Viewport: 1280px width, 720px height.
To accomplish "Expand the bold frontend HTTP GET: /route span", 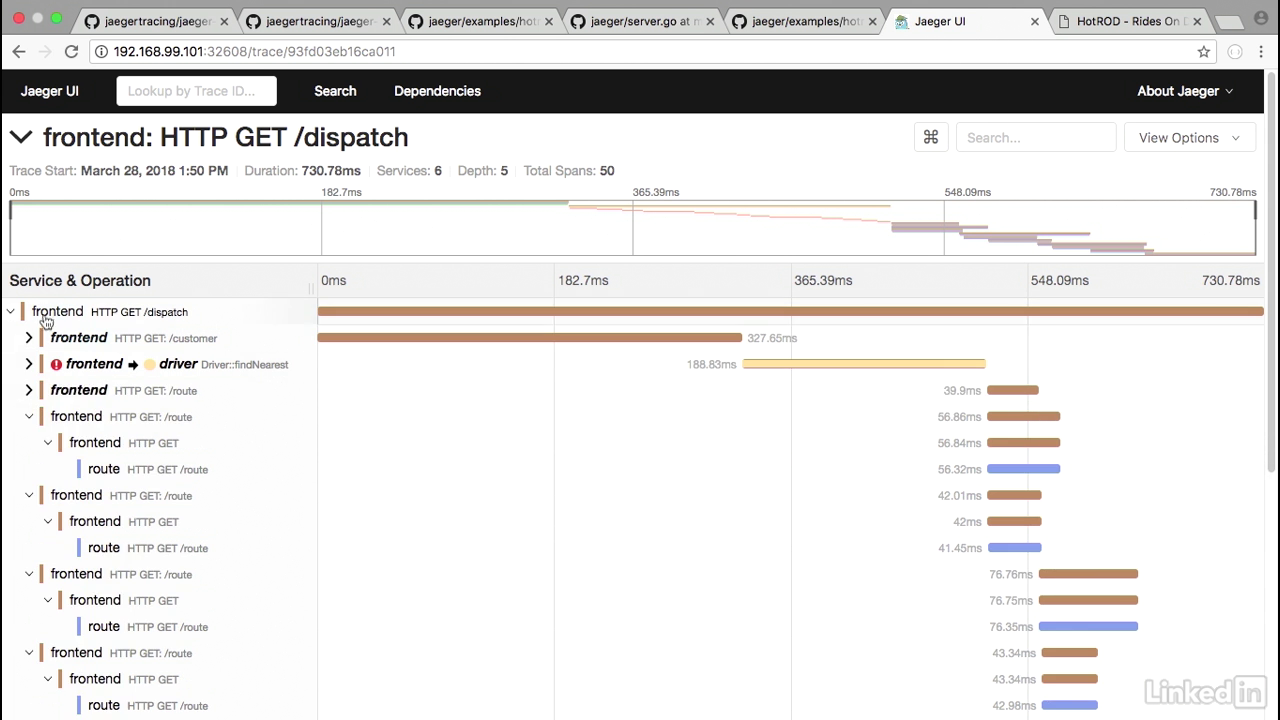I will [29, 390].
